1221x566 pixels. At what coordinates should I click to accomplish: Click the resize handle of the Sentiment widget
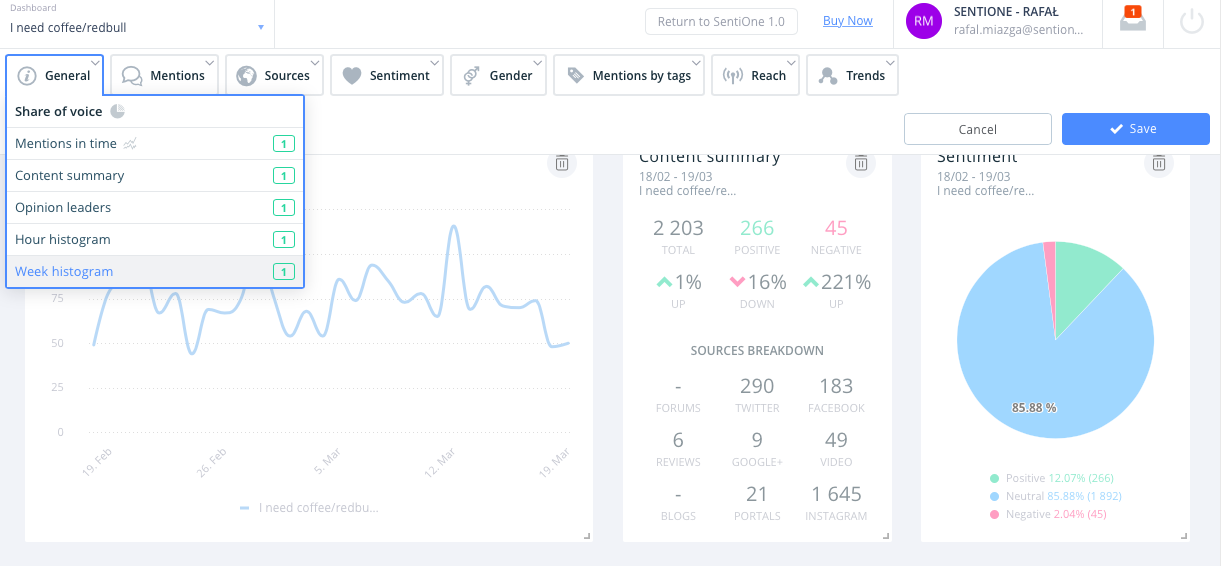[x=1184, y=537]
